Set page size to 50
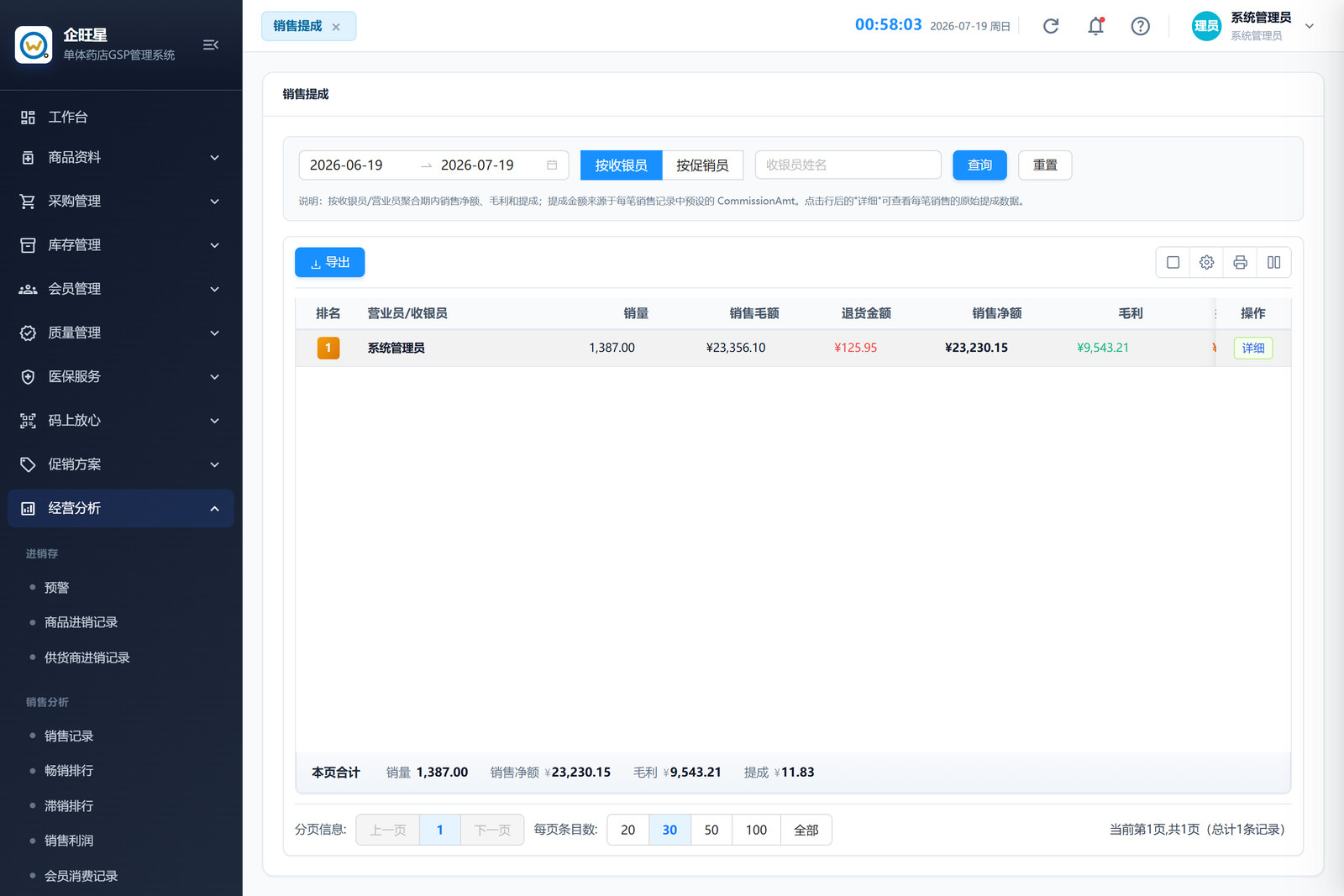1344x896 pixels. 711,830
